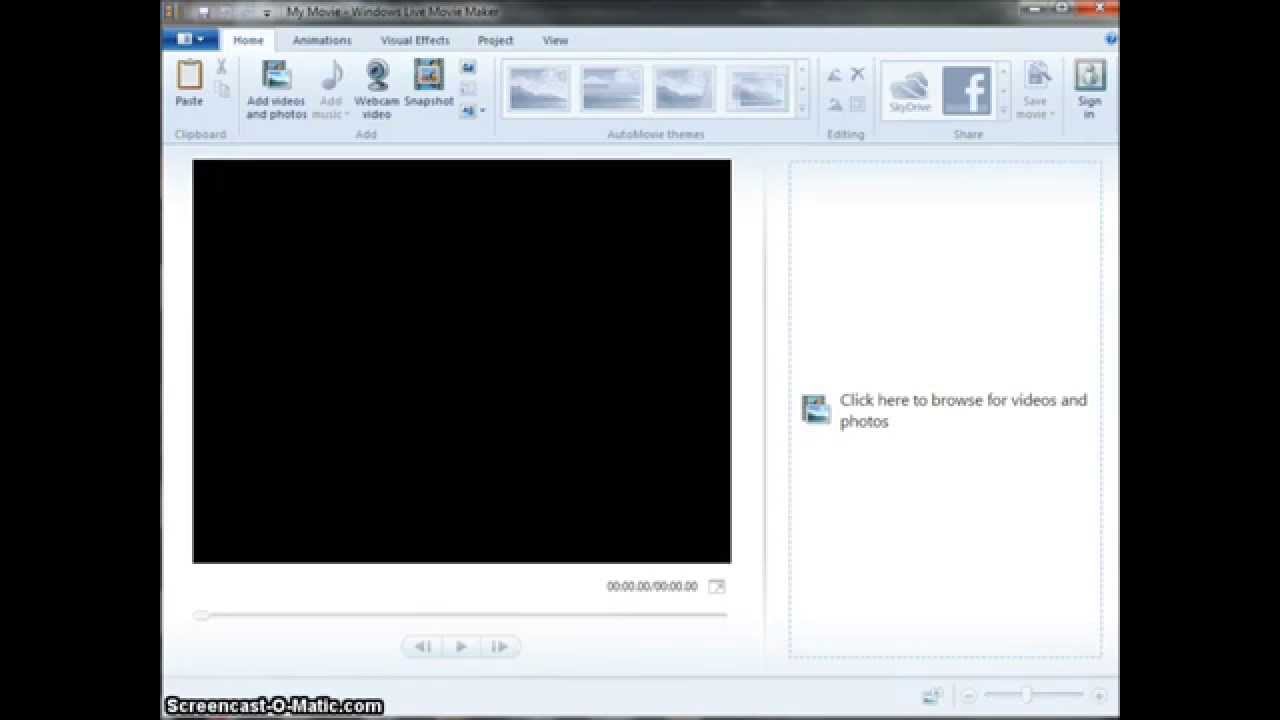Click the Rotate left icon
The image size is (1280, 720).
(835, 75)
